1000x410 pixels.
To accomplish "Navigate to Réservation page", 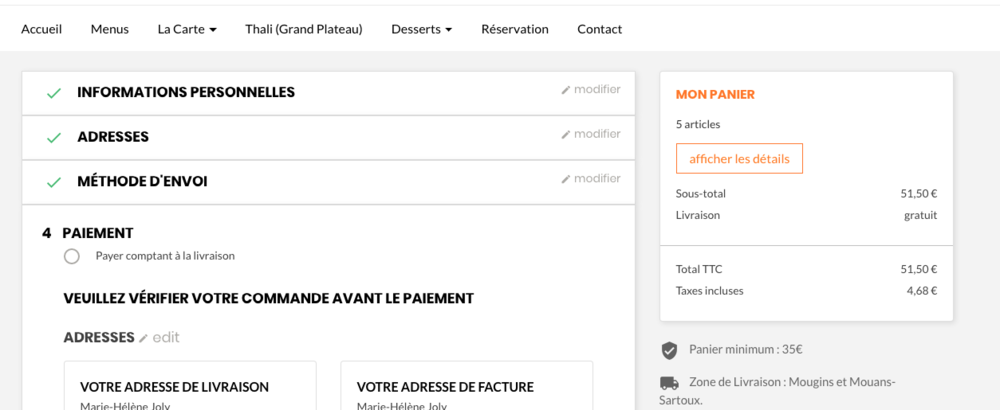I will tap(515, 29).
